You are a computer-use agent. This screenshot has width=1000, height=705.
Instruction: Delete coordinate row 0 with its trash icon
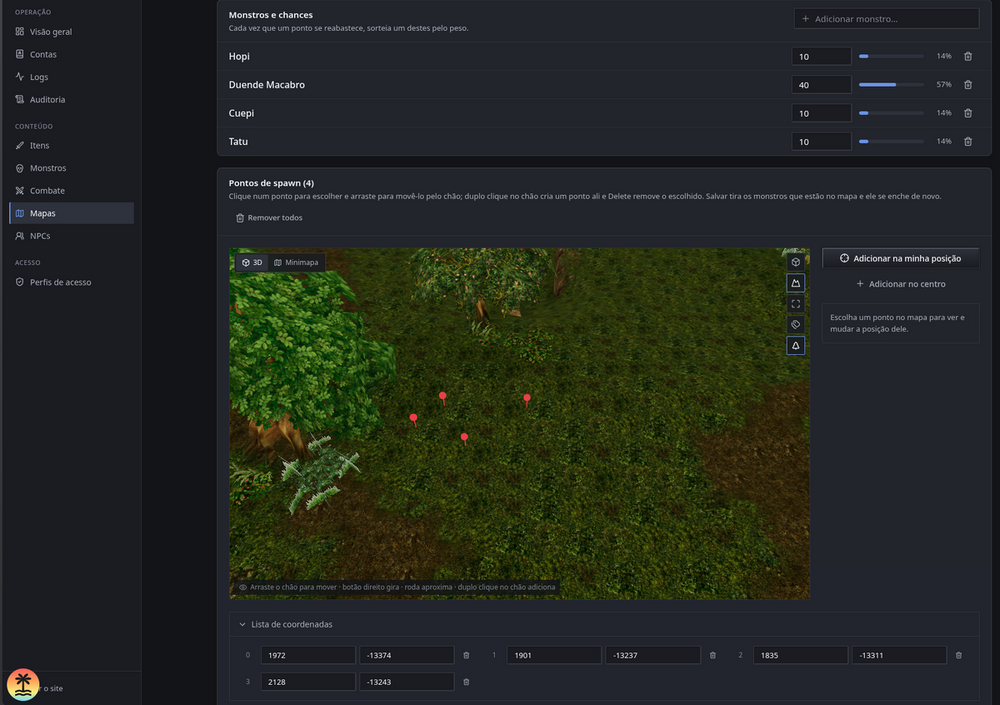tap(466, 655)
